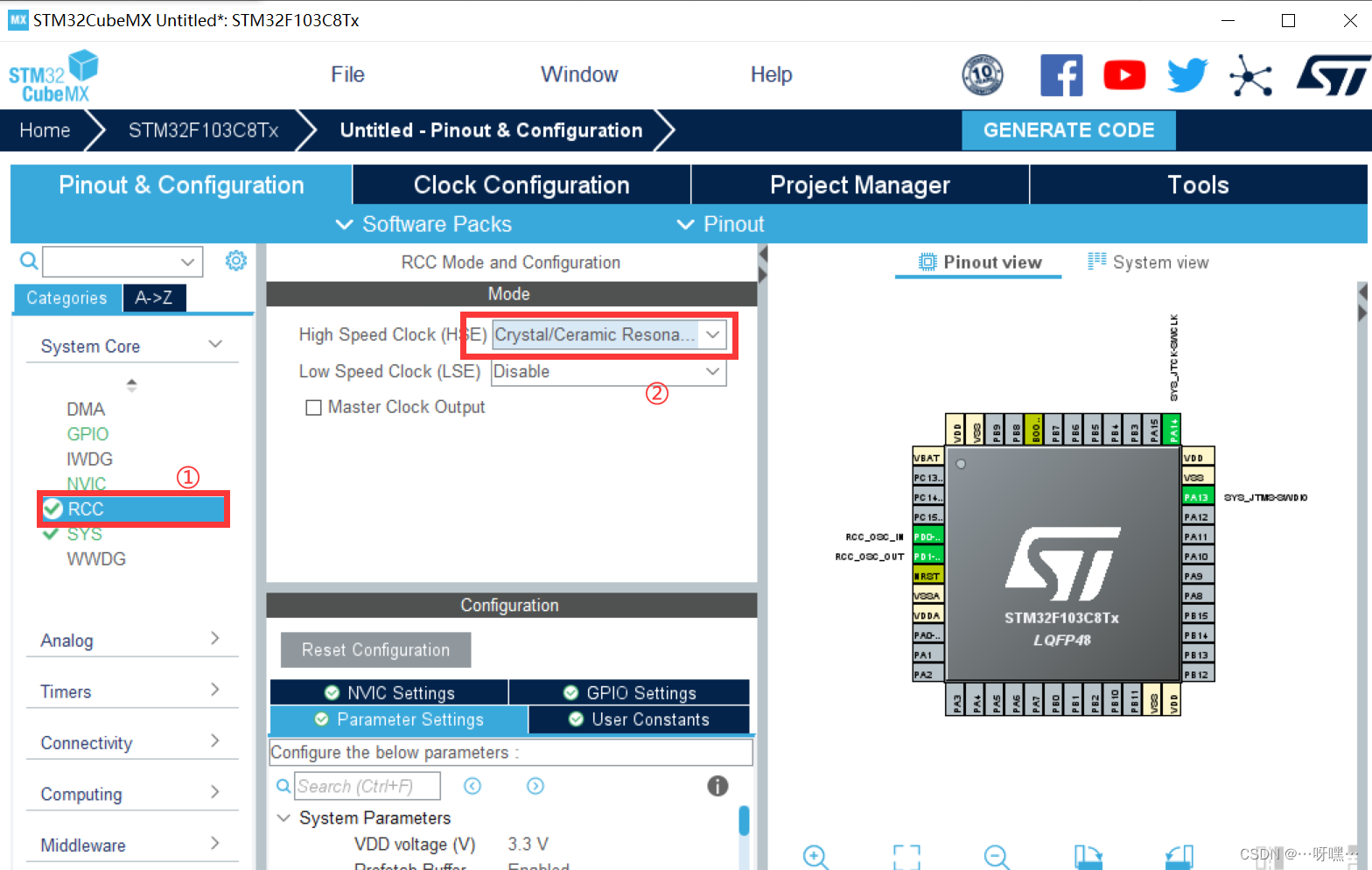The width and height of the screenshot is (1372, 870).
Task: Click the System view grid icon
Action: 1097,262
